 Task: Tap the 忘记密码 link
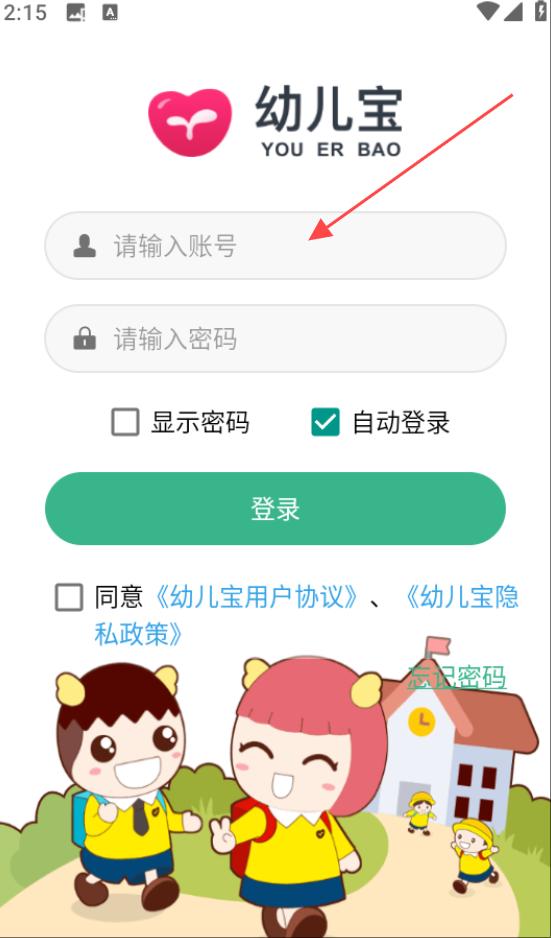[x=457, y=677]
